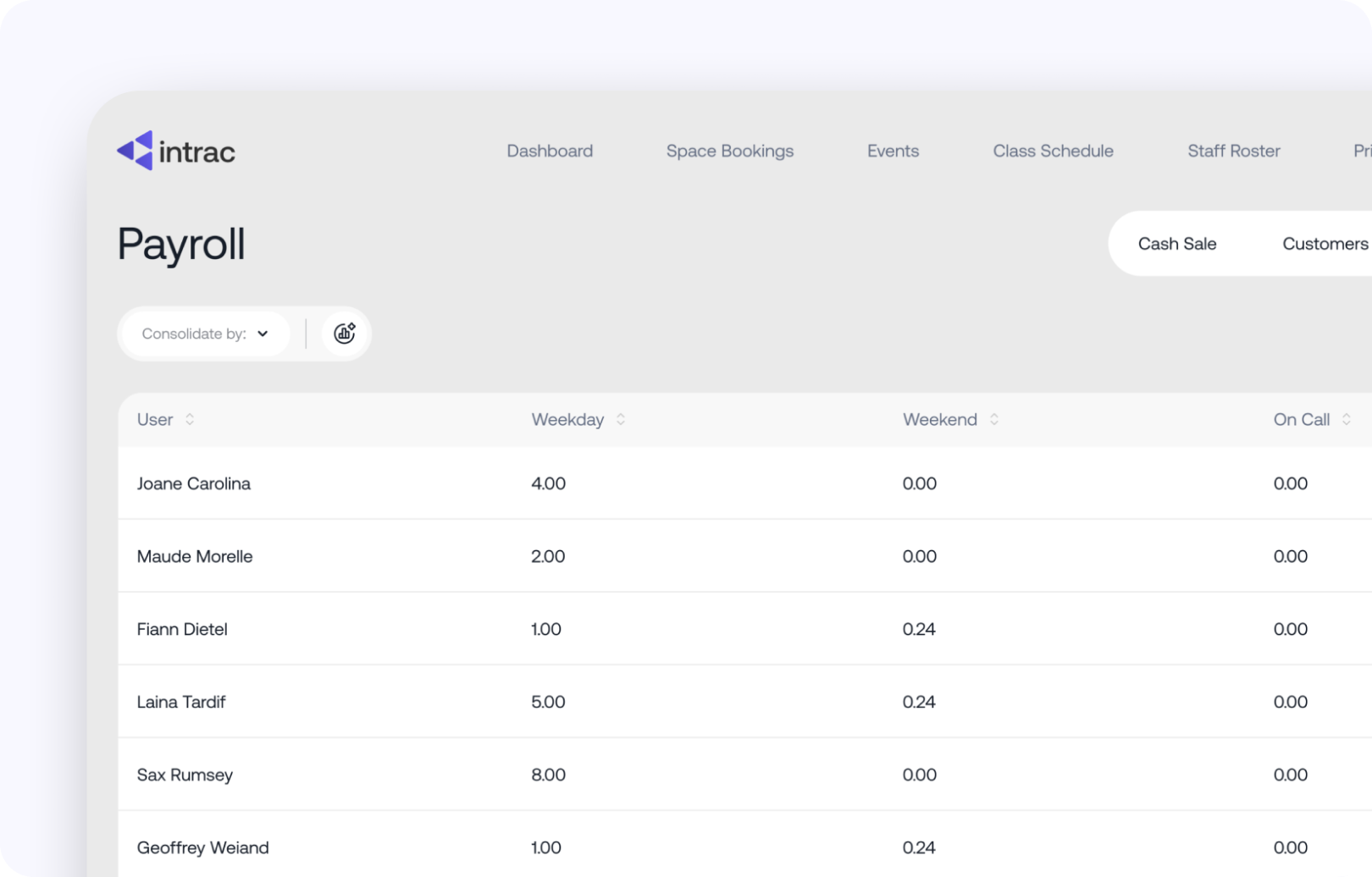Click Fiann Dietel's weekday value 1.00
The width and height of the screenshot is (1372, 877).
coord(546,629)
